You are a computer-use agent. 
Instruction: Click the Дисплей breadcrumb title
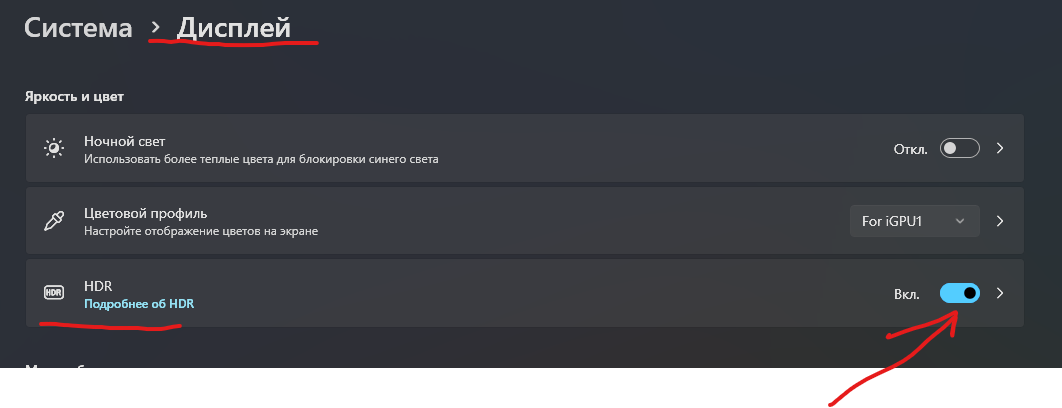coord(234,28)
